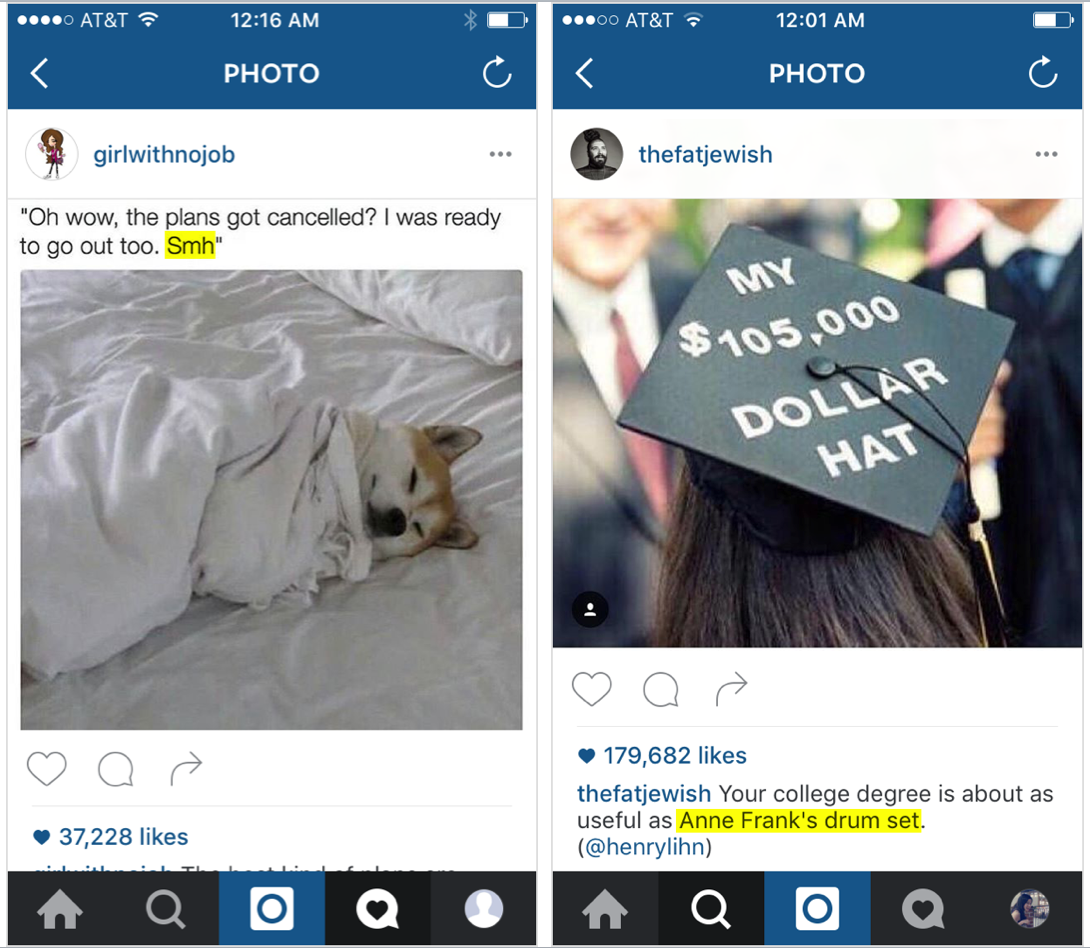Image resolution: width=1090 pixels, height=948 pixels.
Task: Go to Home tab on left phone
Action: click(60, 908)
